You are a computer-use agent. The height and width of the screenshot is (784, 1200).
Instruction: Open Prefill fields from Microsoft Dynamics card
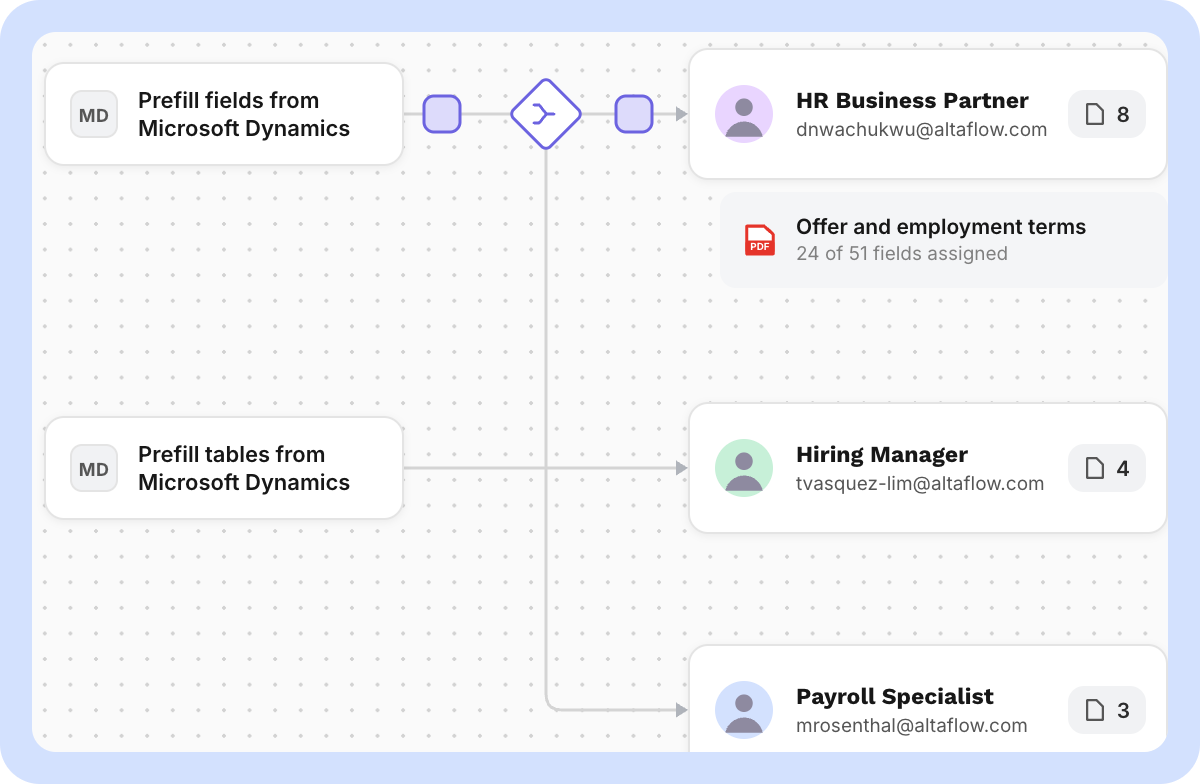(224, 114)
